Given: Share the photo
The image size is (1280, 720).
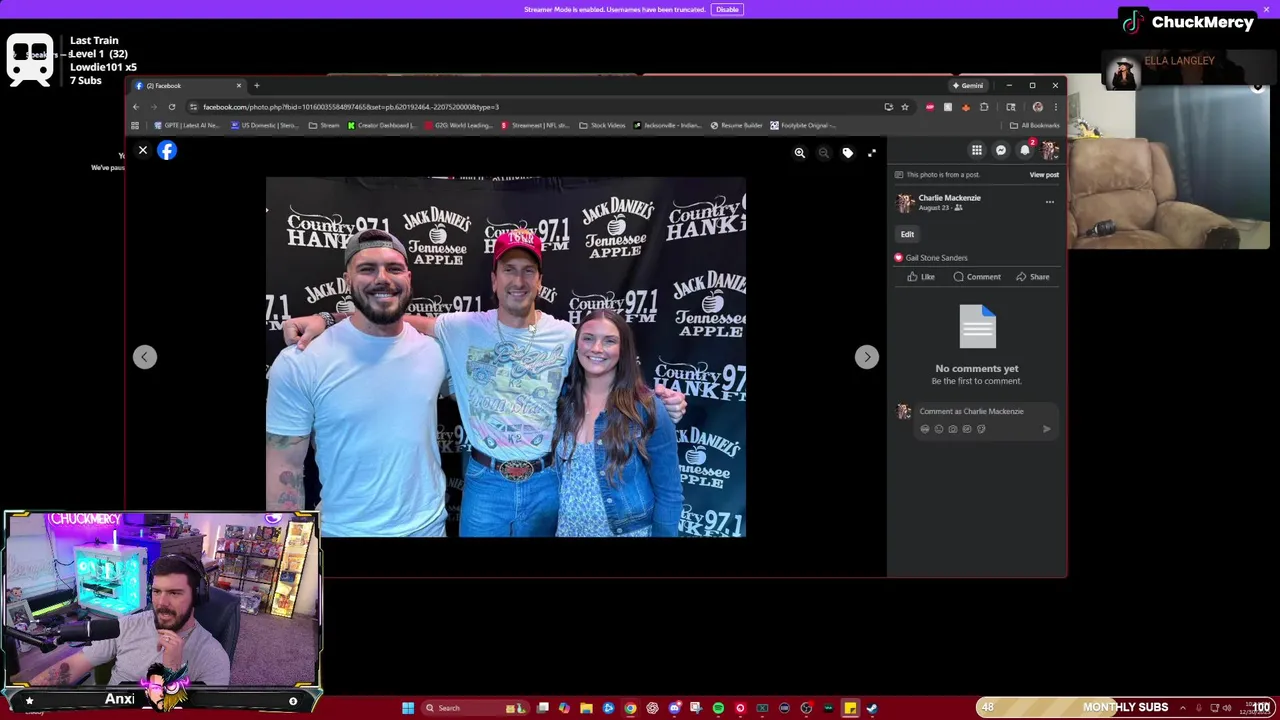Looking at the screenshot, I should click(1033, 277).
